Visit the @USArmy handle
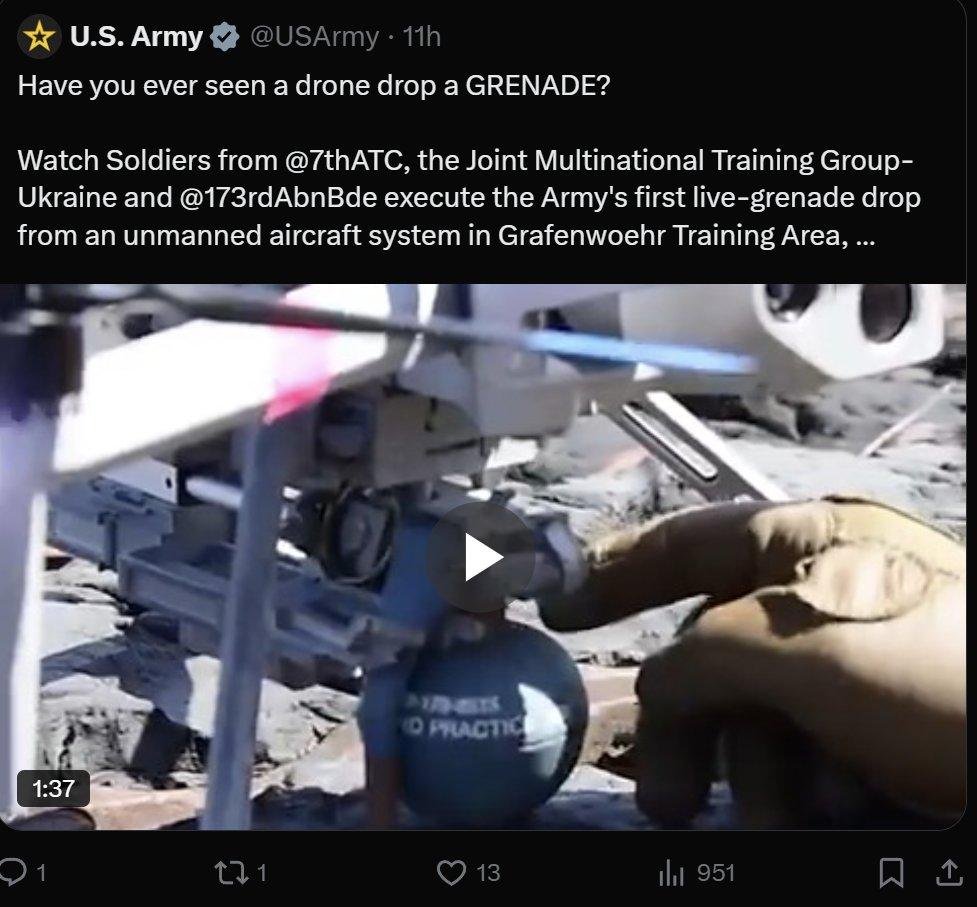Screen dimensions: 977x907 (x=314, y=37)
